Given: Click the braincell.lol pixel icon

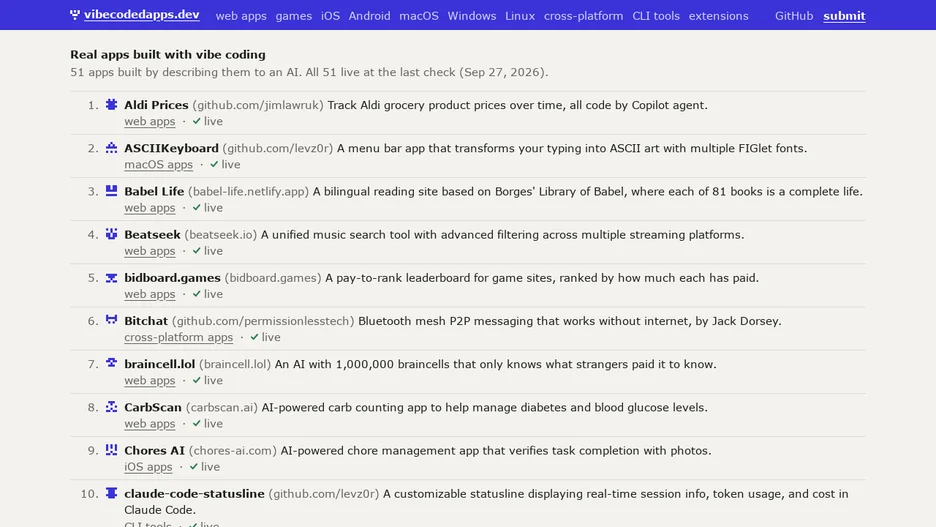Looking at the screenshot, I should (x=112, y=363).
